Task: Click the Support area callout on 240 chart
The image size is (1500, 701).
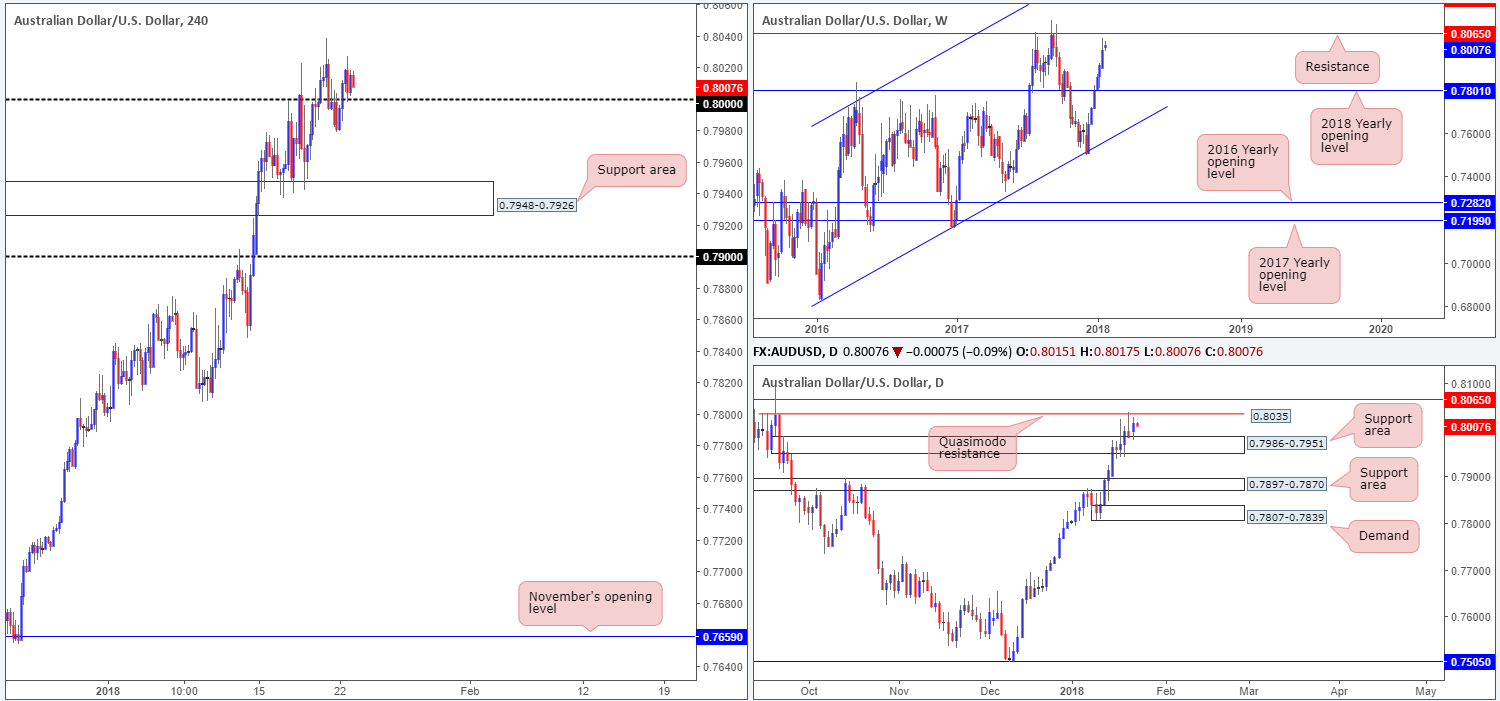Action: [638, 170]
